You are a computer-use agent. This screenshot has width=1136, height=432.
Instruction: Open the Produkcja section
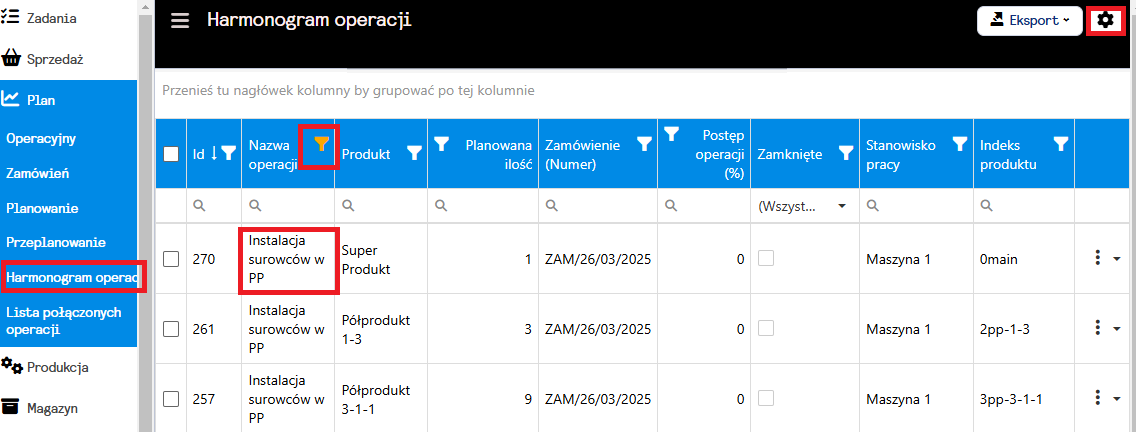58,367
